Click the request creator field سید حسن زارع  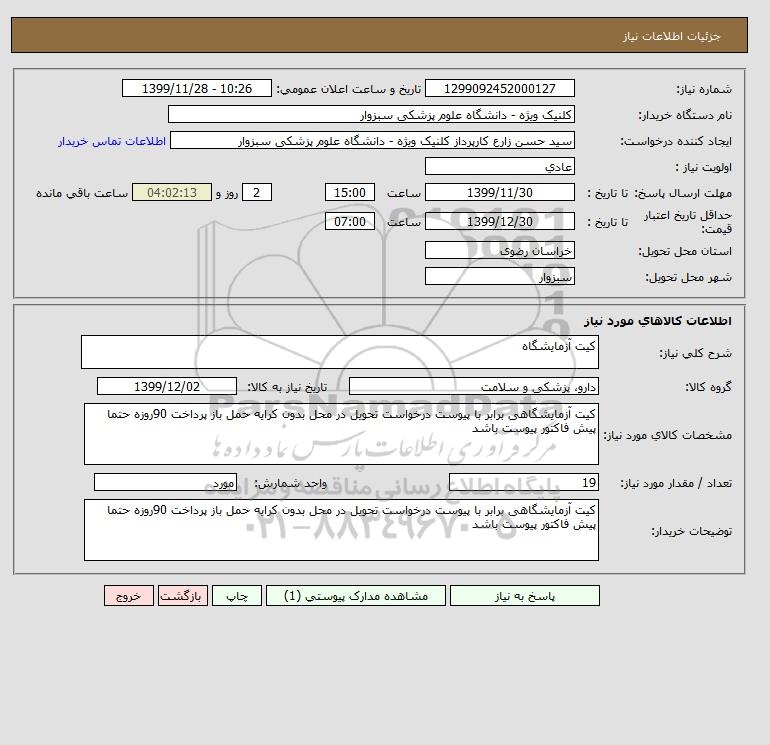(372, 140)
